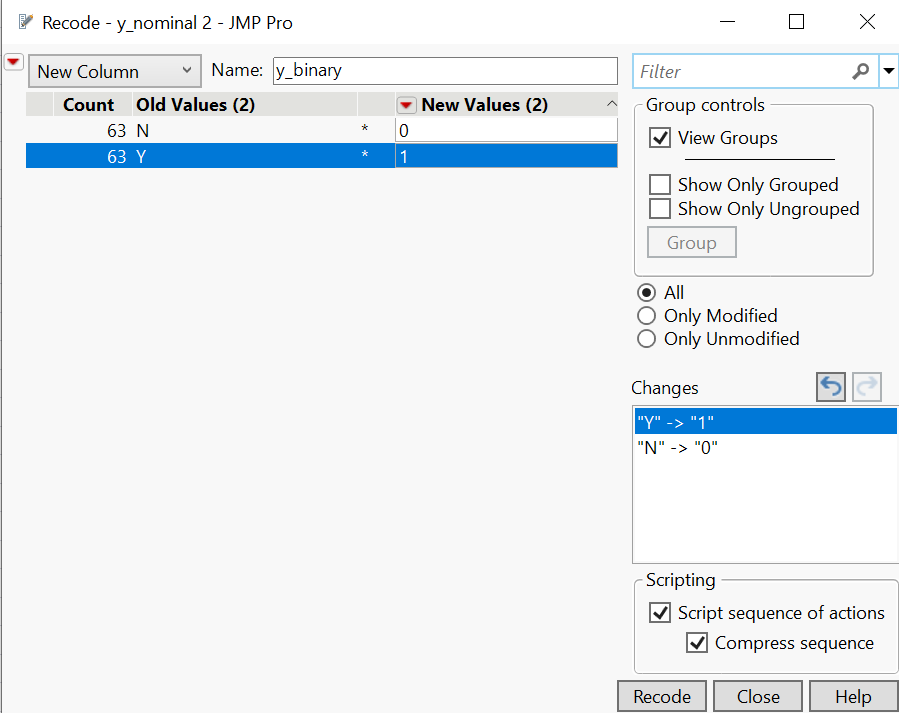Click the redo arrow in Changes
The image size is (899, 713).
click(866, 387)
